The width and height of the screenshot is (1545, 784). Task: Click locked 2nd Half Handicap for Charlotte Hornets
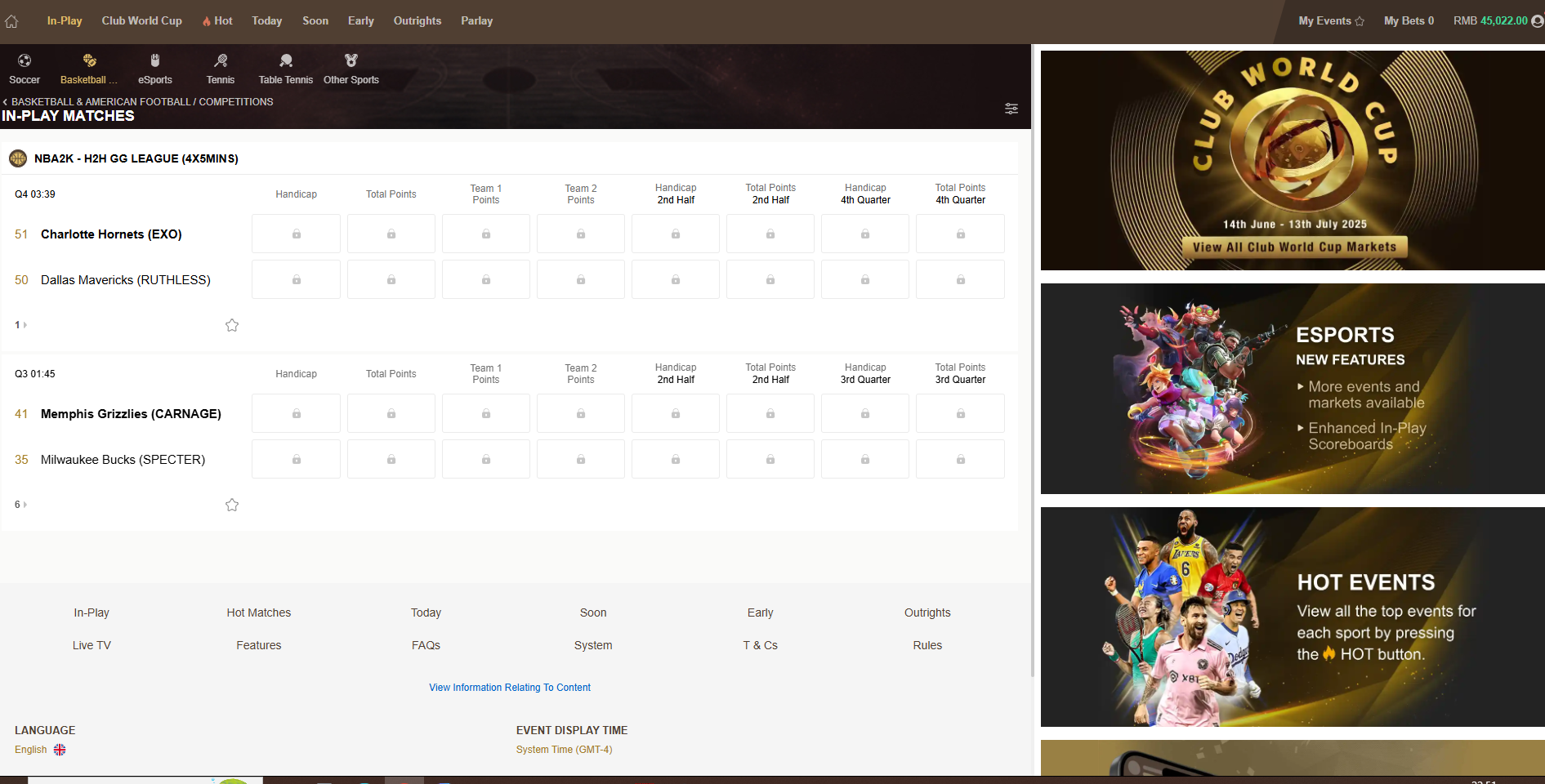tap(676, 234)
